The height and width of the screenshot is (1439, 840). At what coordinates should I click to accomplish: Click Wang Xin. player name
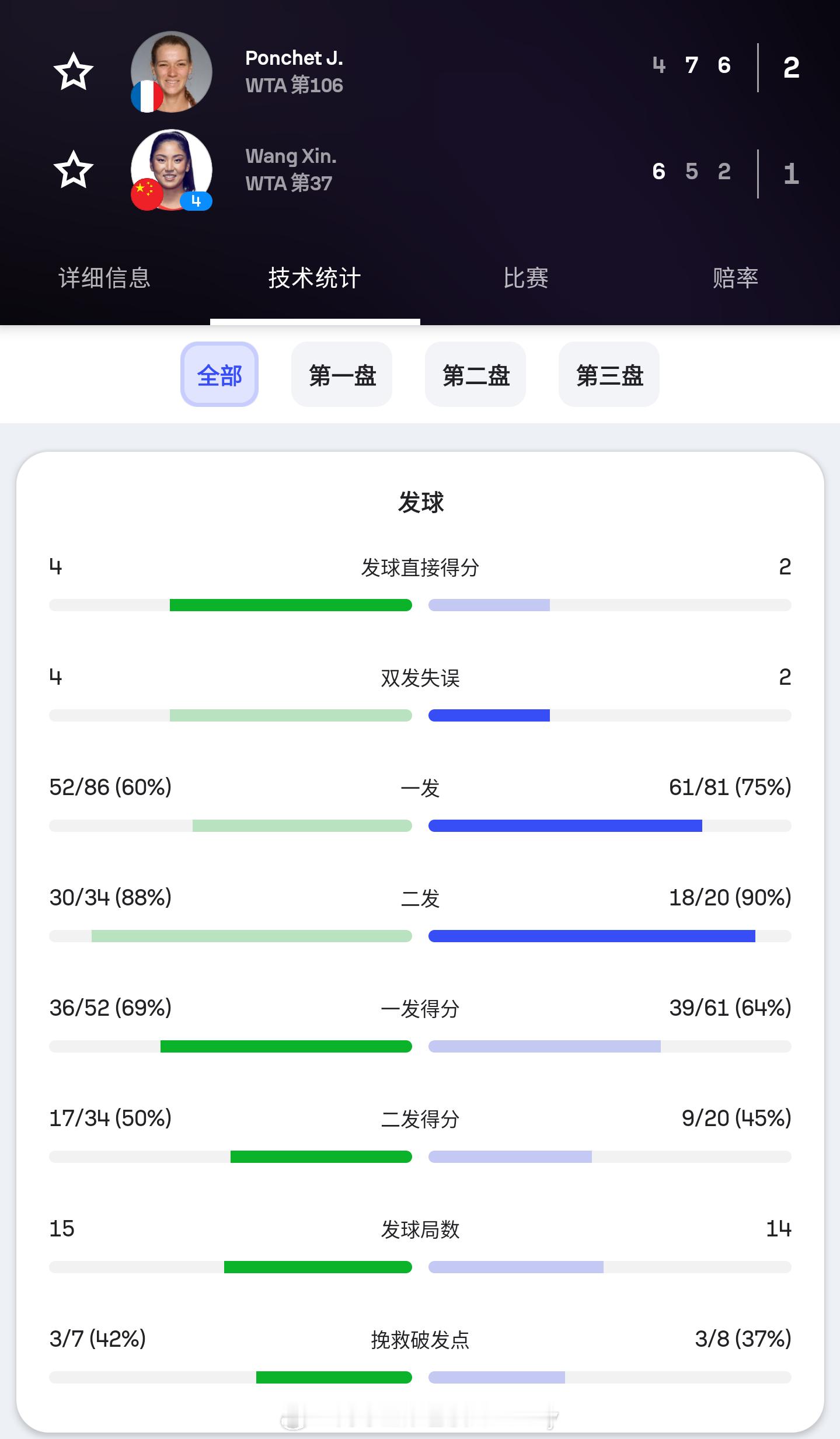tap(291, 156)
